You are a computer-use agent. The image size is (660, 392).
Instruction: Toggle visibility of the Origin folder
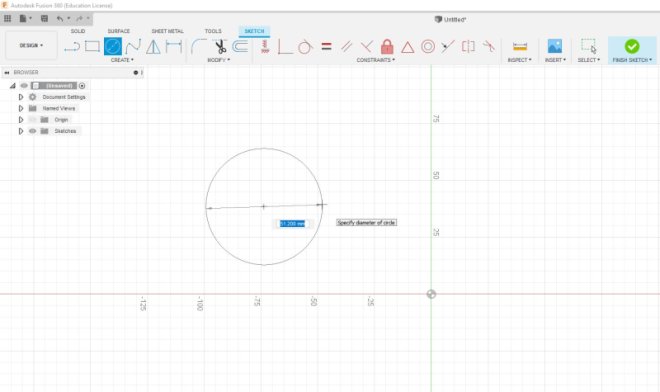click(32, 120)
